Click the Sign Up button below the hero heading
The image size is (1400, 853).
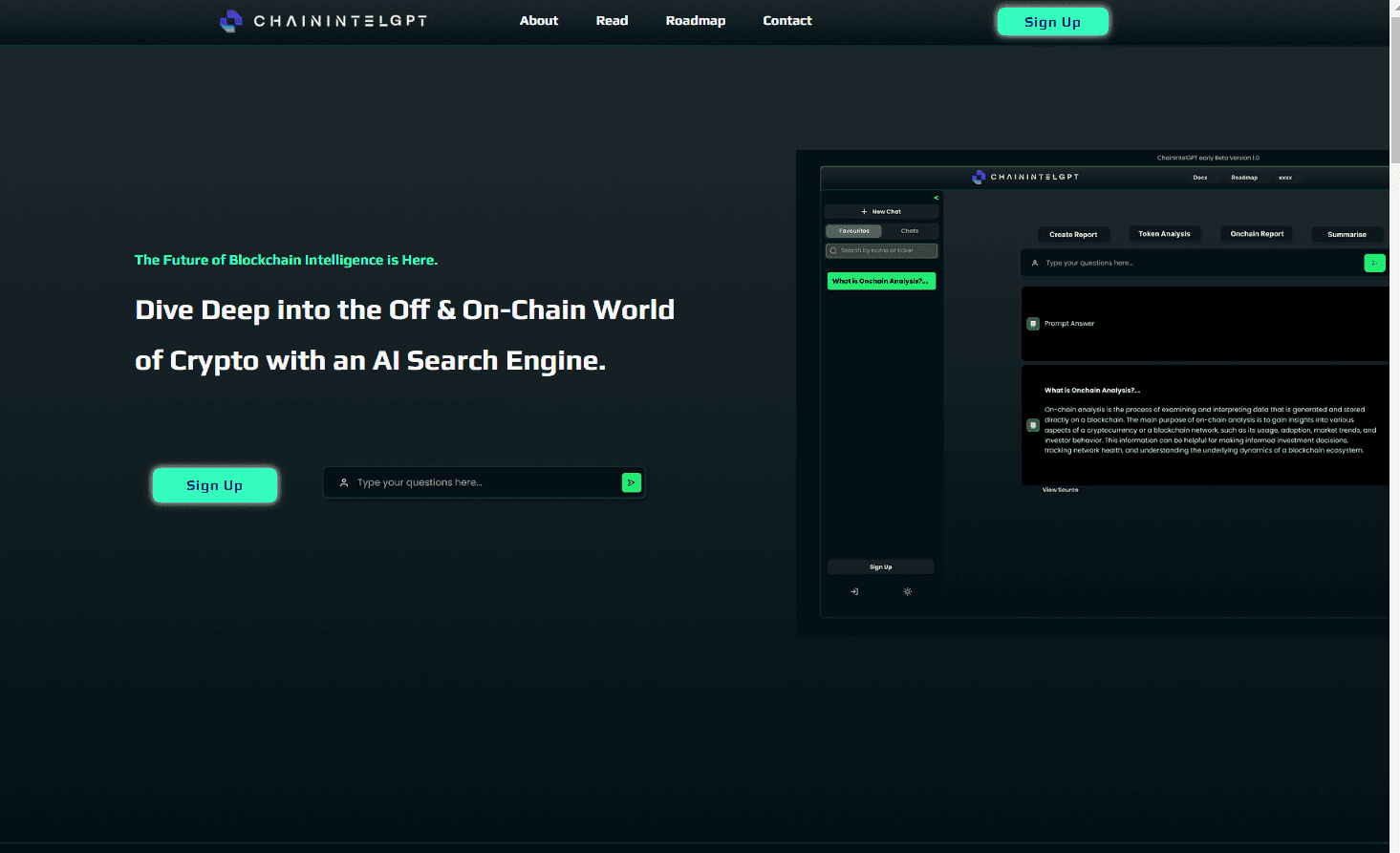[215, 485]
